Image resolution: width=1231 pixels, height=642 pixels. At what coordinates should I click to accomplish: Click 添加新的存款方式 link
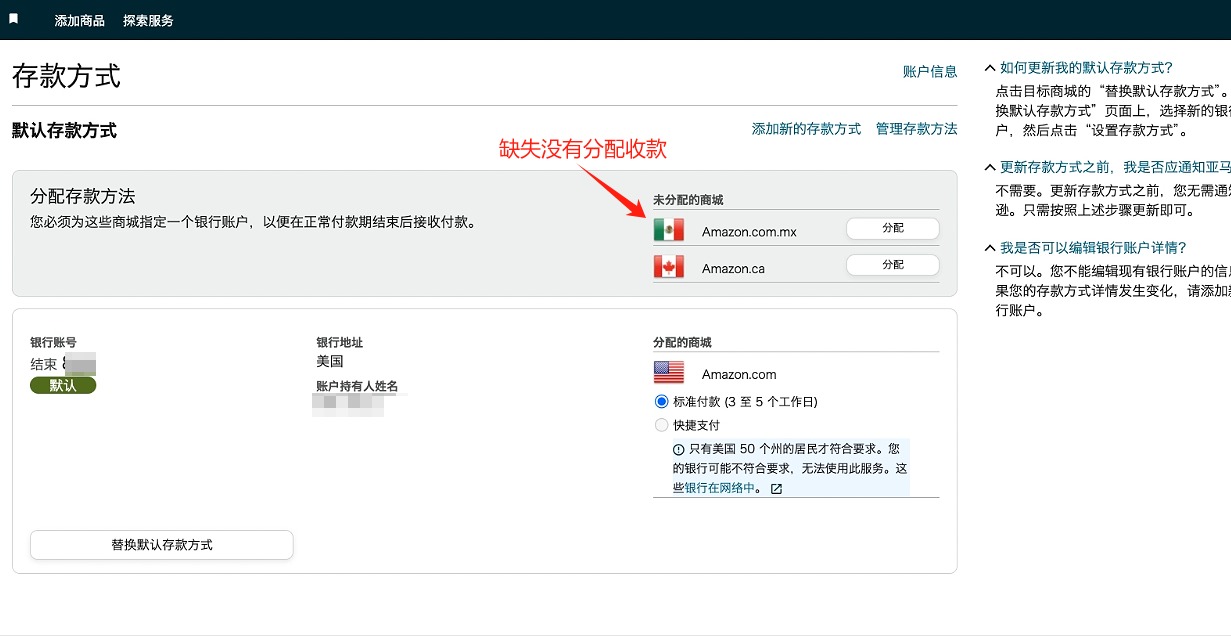click(806, 129)
